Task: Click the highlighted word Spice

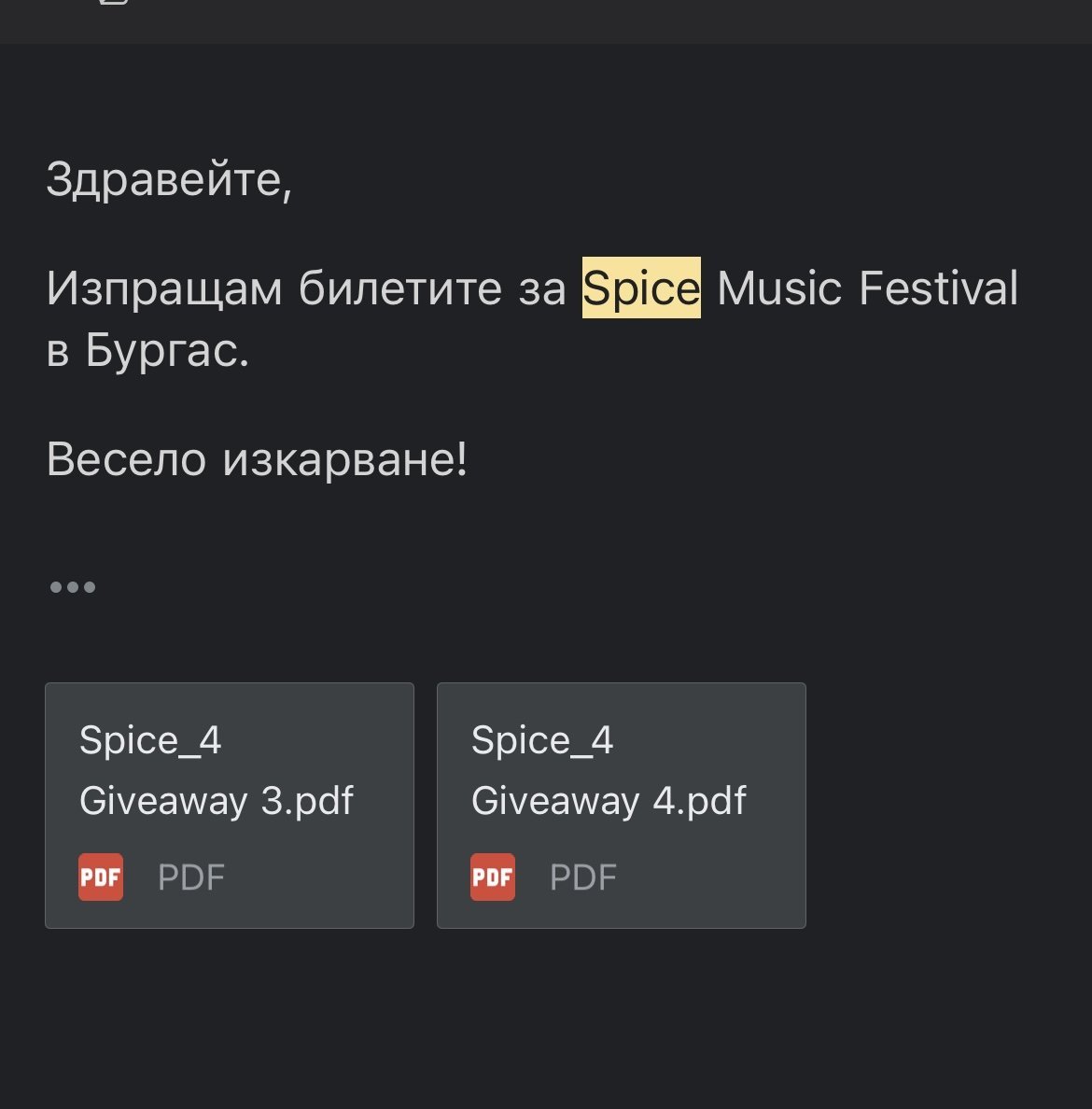Action: [641, 288]
